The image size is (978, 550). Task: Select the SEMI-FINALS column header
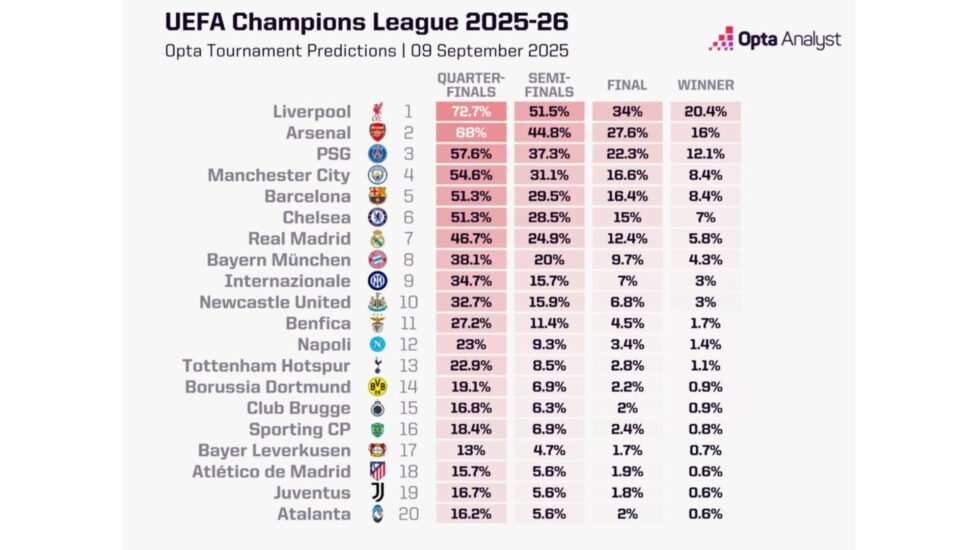548,85
